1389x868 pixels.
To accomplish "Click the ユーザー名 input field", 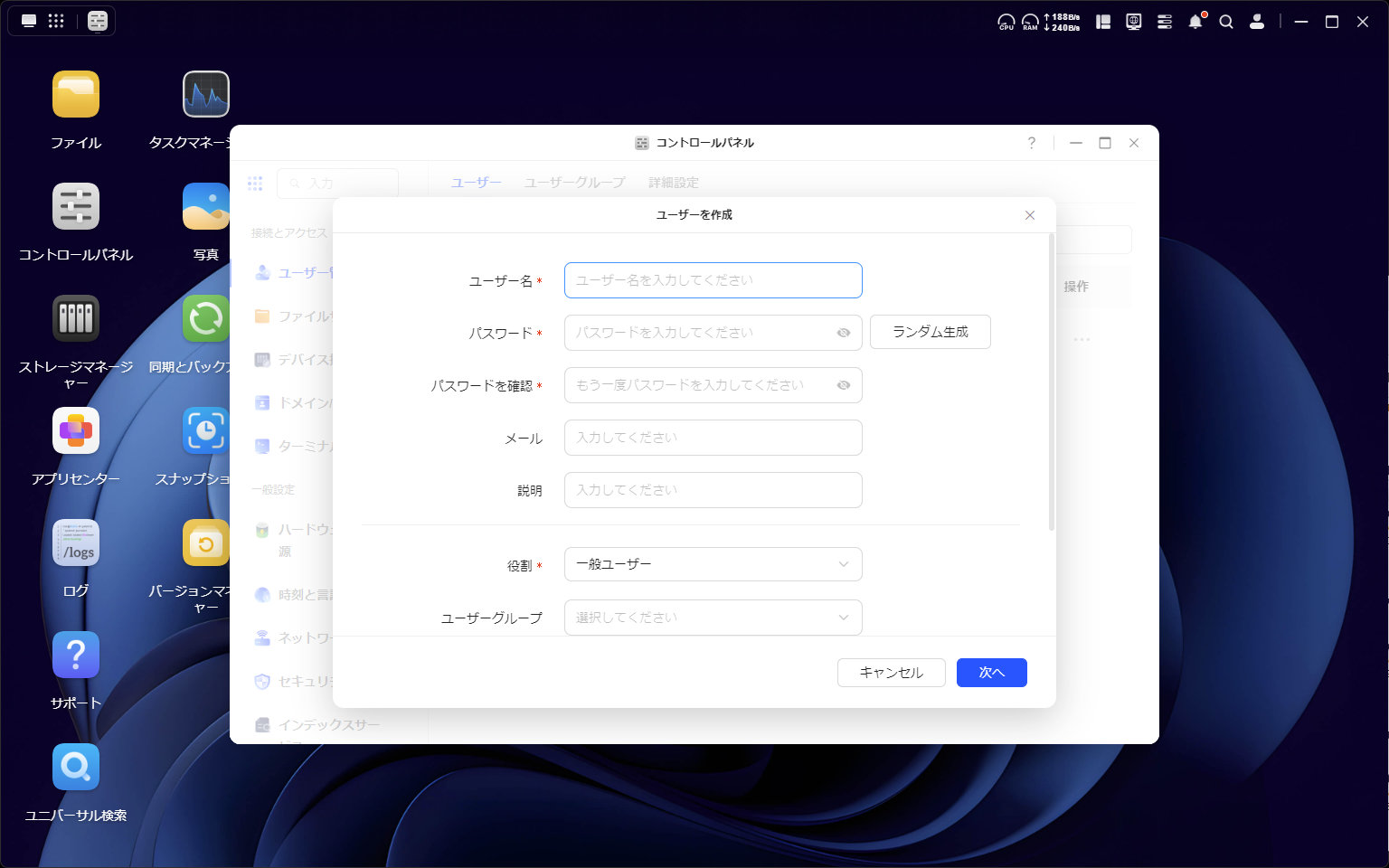I will pos(713,280).
